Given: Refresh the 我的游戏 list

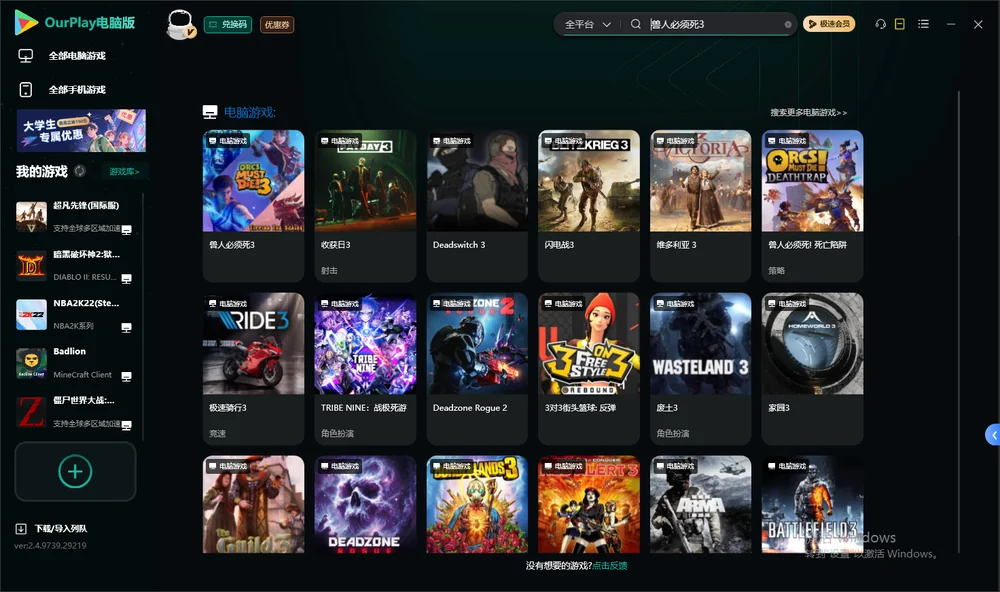Looking at the screenshot, I should click(80, 171).
